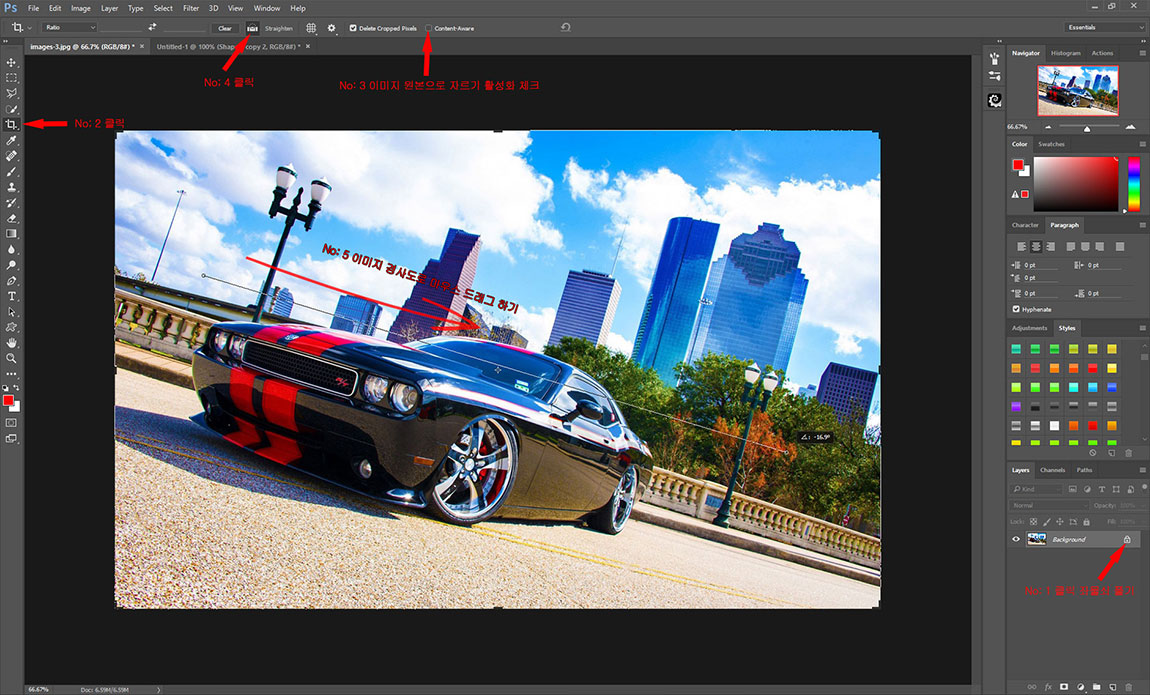This screenshot has height=695, width=1150.
Task: Open the Ratio crop preset dropdown
Action: click(70, 27)
